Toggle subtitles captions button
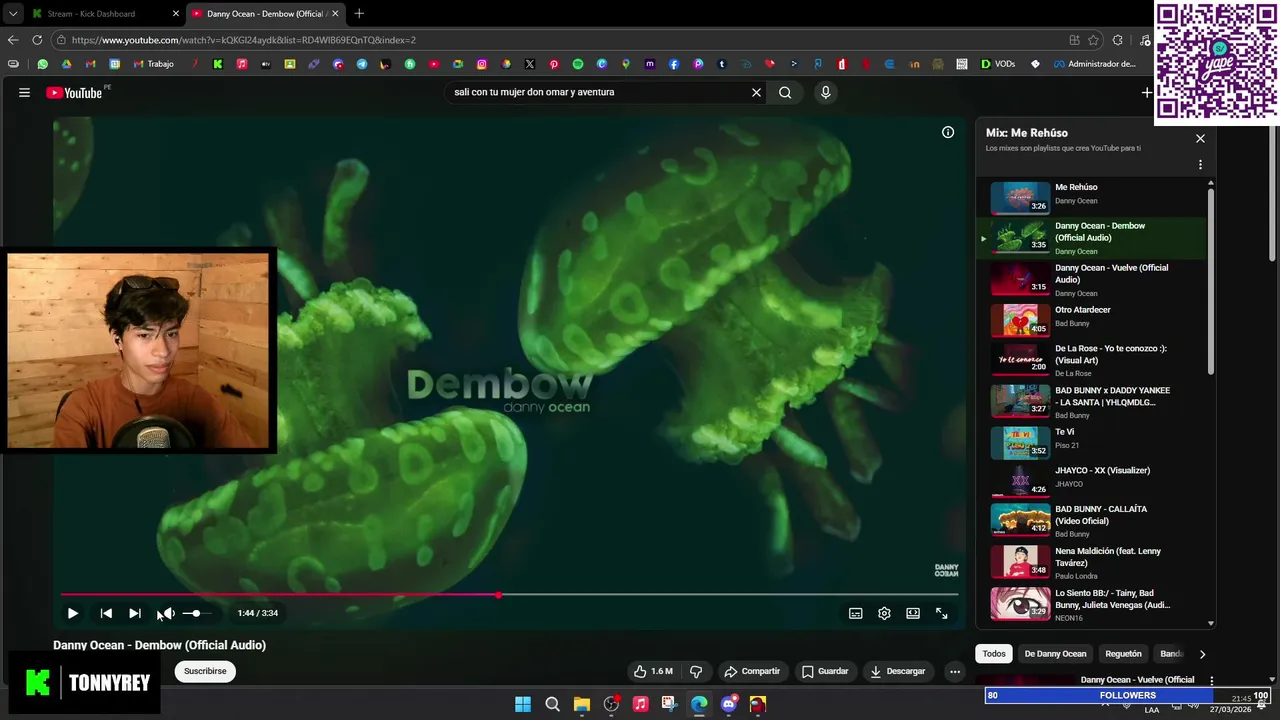 pos(855,613)
